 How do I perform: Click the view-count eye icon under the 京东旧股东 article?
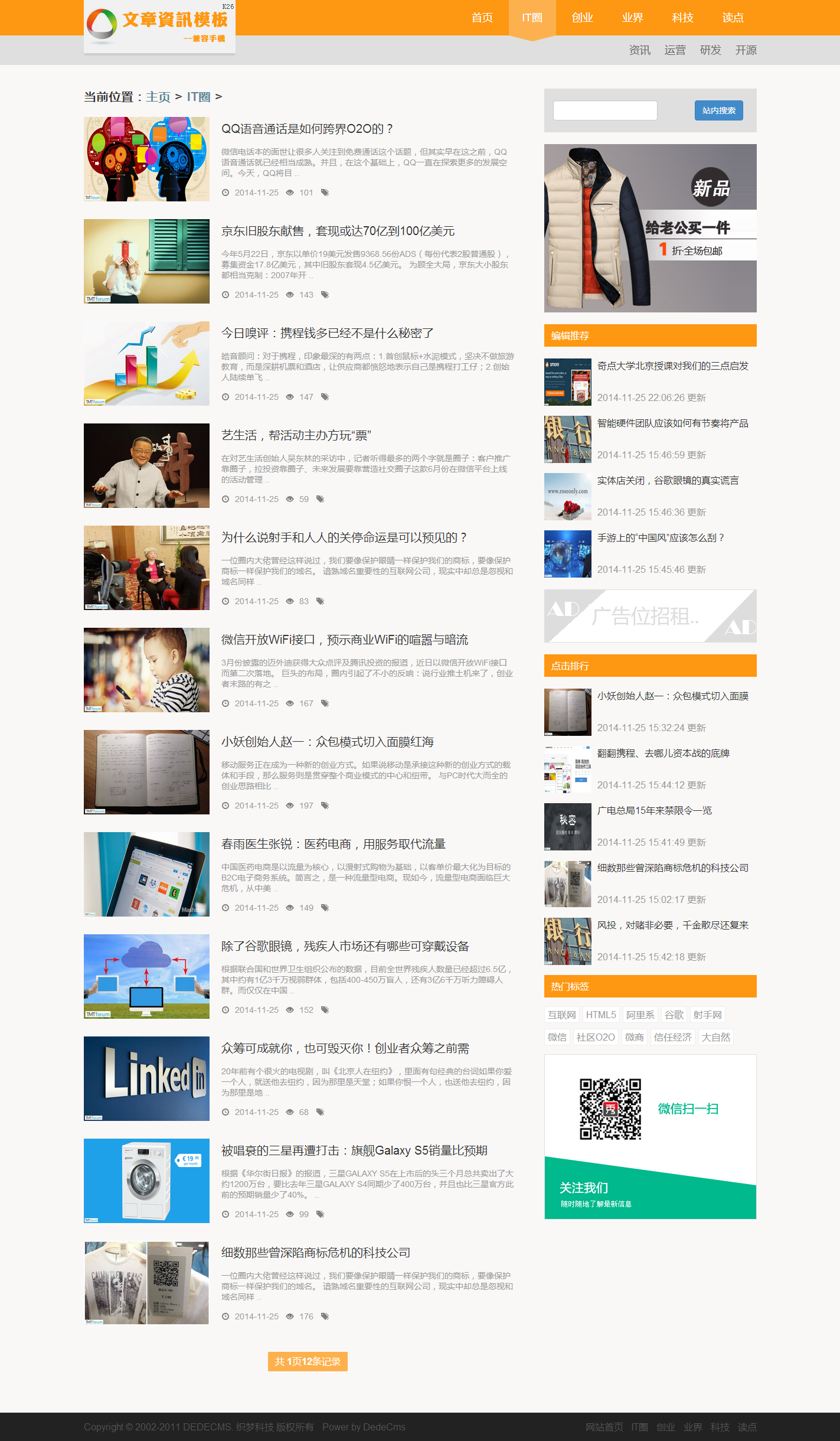coord(290,295)
